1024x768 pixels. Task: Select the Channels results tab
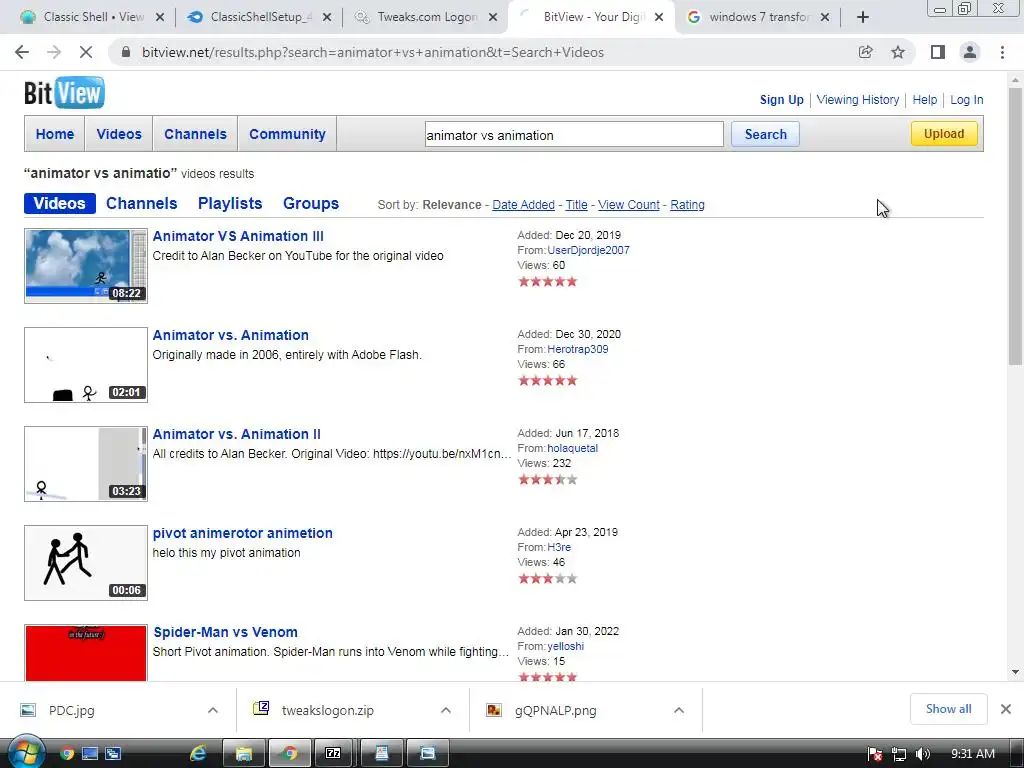coord(142,203)
